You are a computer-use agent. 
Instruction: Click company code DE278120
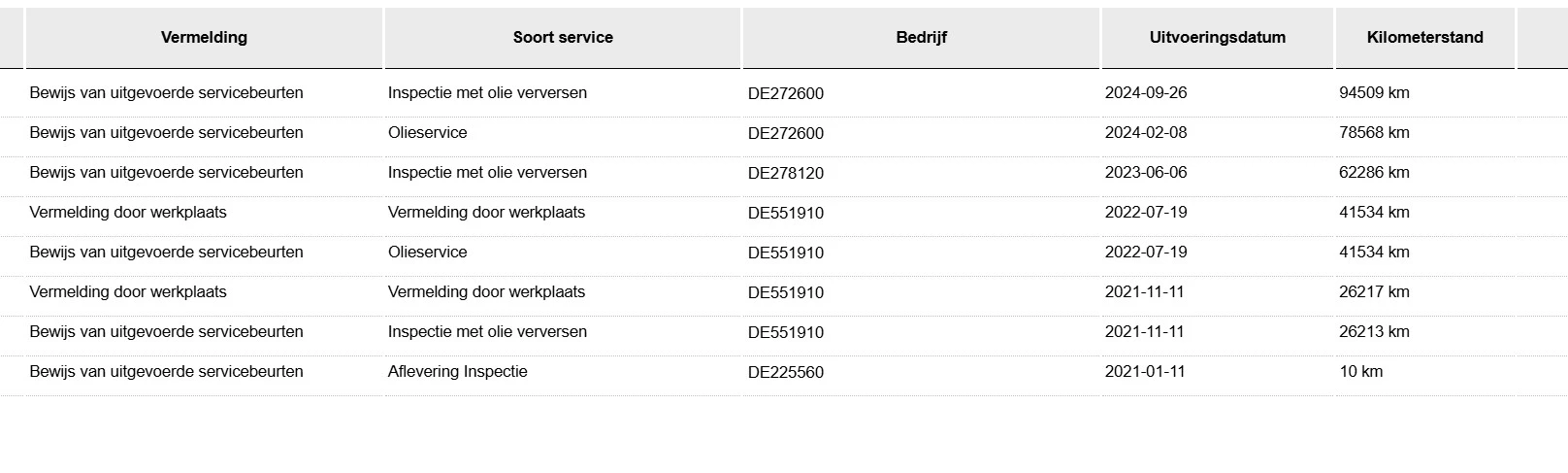coord(786,173)
